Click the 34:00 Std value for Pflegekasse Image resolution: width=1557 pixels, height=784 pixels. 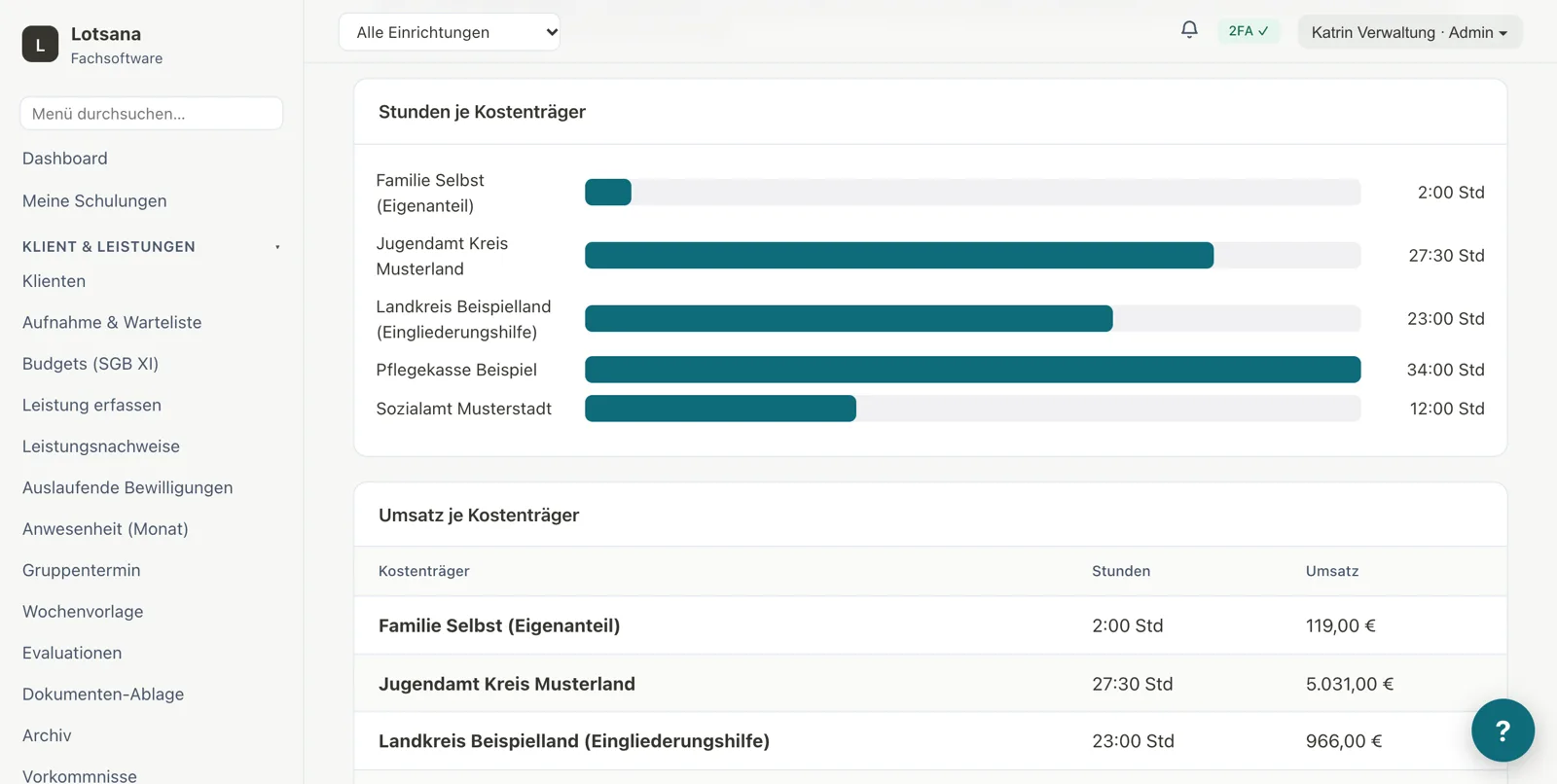click(x=1446, y=370)
